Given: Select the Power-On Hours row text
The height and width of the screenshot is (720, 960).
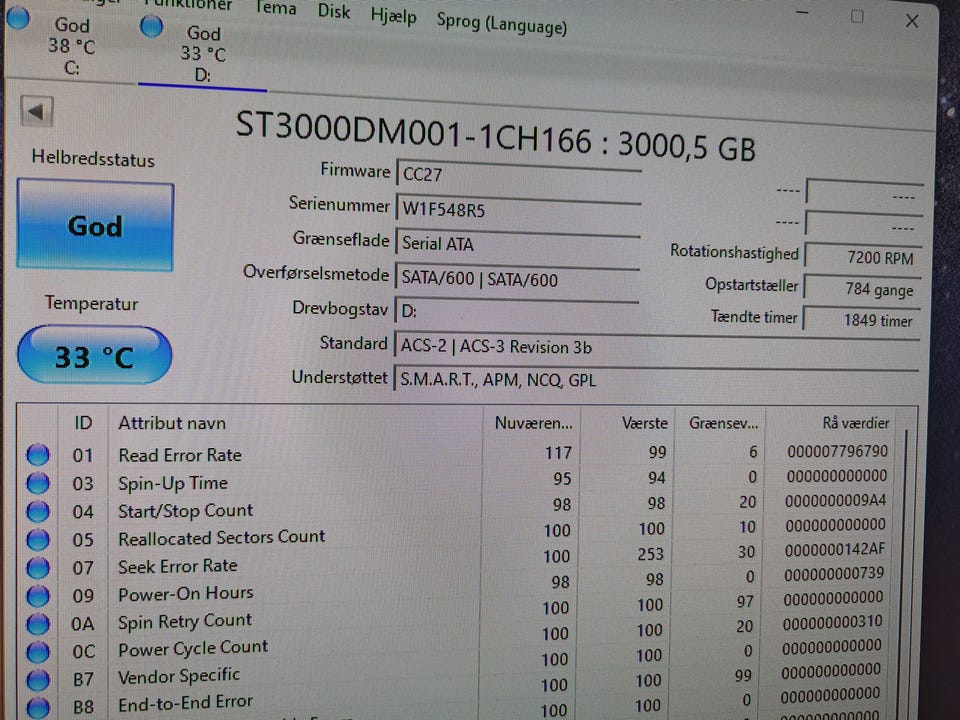Looking at the screenshot, I should pos(186,594).
